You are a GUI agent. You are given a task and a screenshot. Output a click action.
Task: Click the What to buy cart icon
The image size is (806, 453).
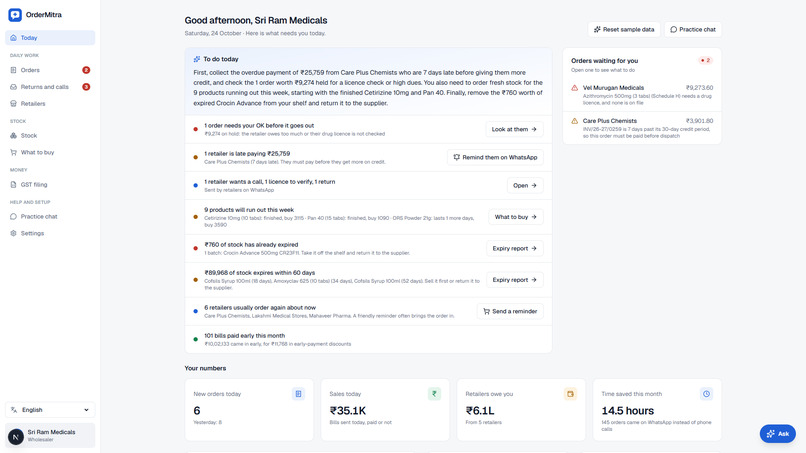point(13,152)
